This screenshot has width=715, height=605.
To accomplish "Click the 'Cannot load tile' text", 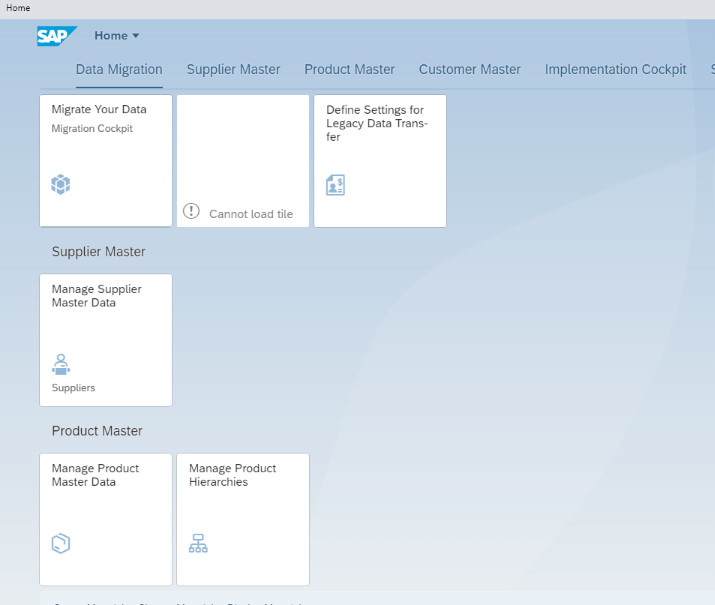I will click(x=250, y=214).
